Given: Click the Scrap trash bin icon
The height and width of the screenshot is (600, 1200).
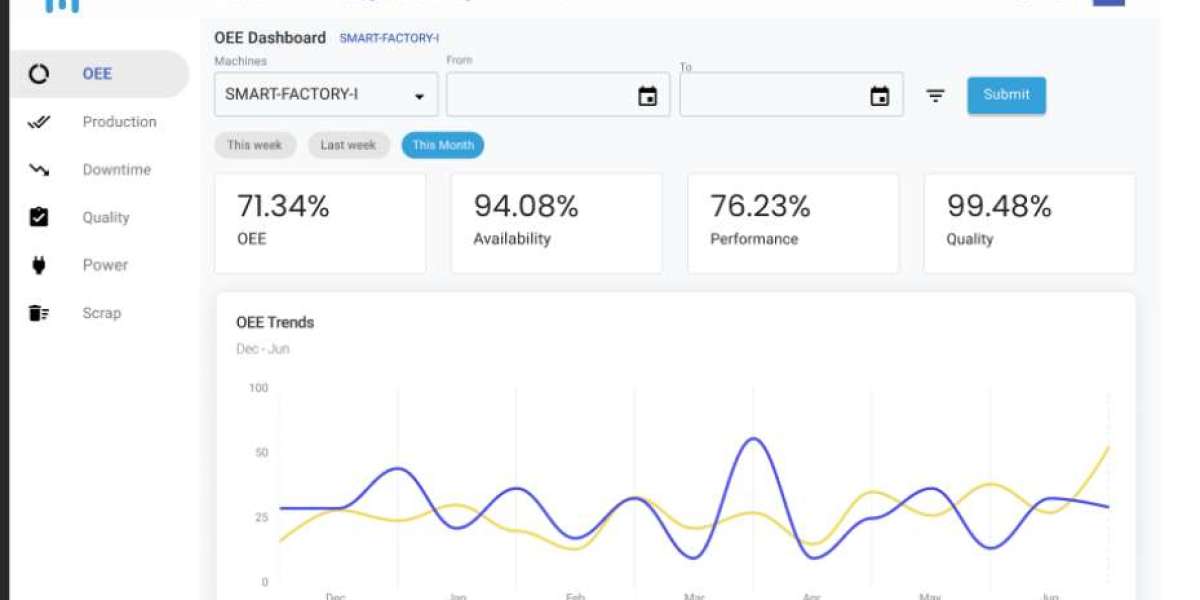Looking at the screenshot, I should click(x=39, y=313).
